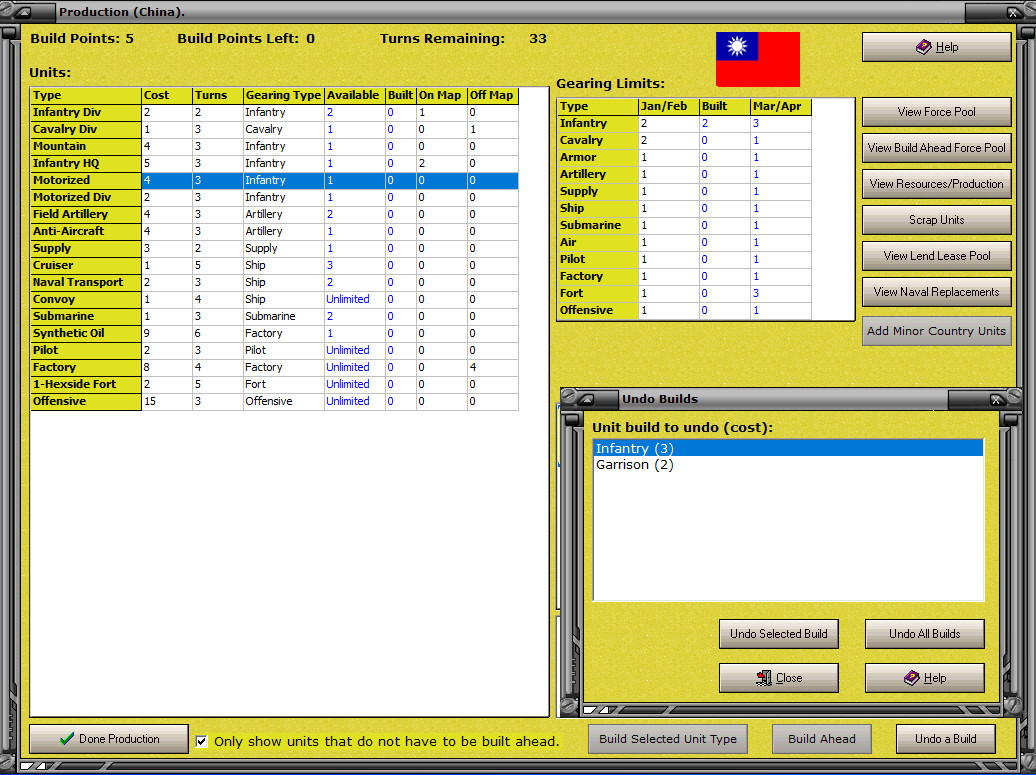
Task: Select the Motorized Div unit row
Action: [x=274, y=198]
